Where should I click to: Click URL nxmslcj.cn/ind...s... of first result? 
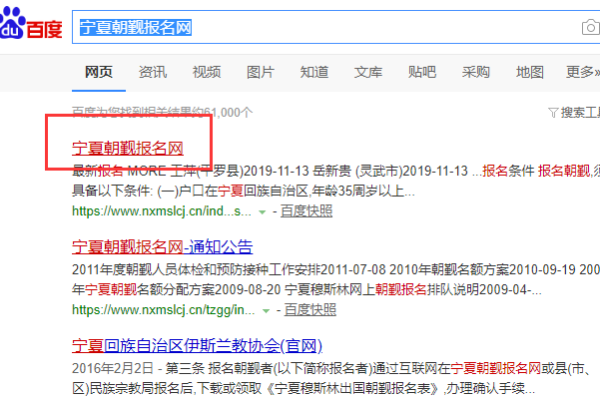[x=161, y=211]
